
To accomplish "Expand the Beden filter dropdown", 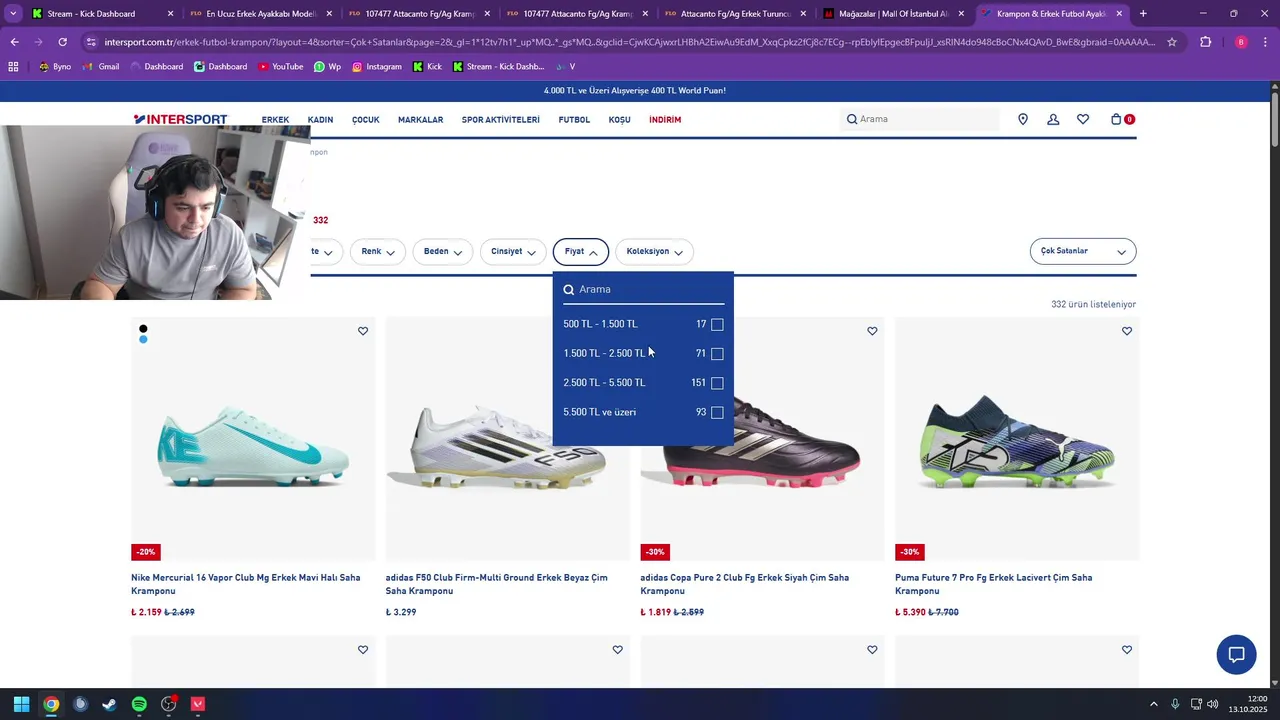I will (443, 252).
